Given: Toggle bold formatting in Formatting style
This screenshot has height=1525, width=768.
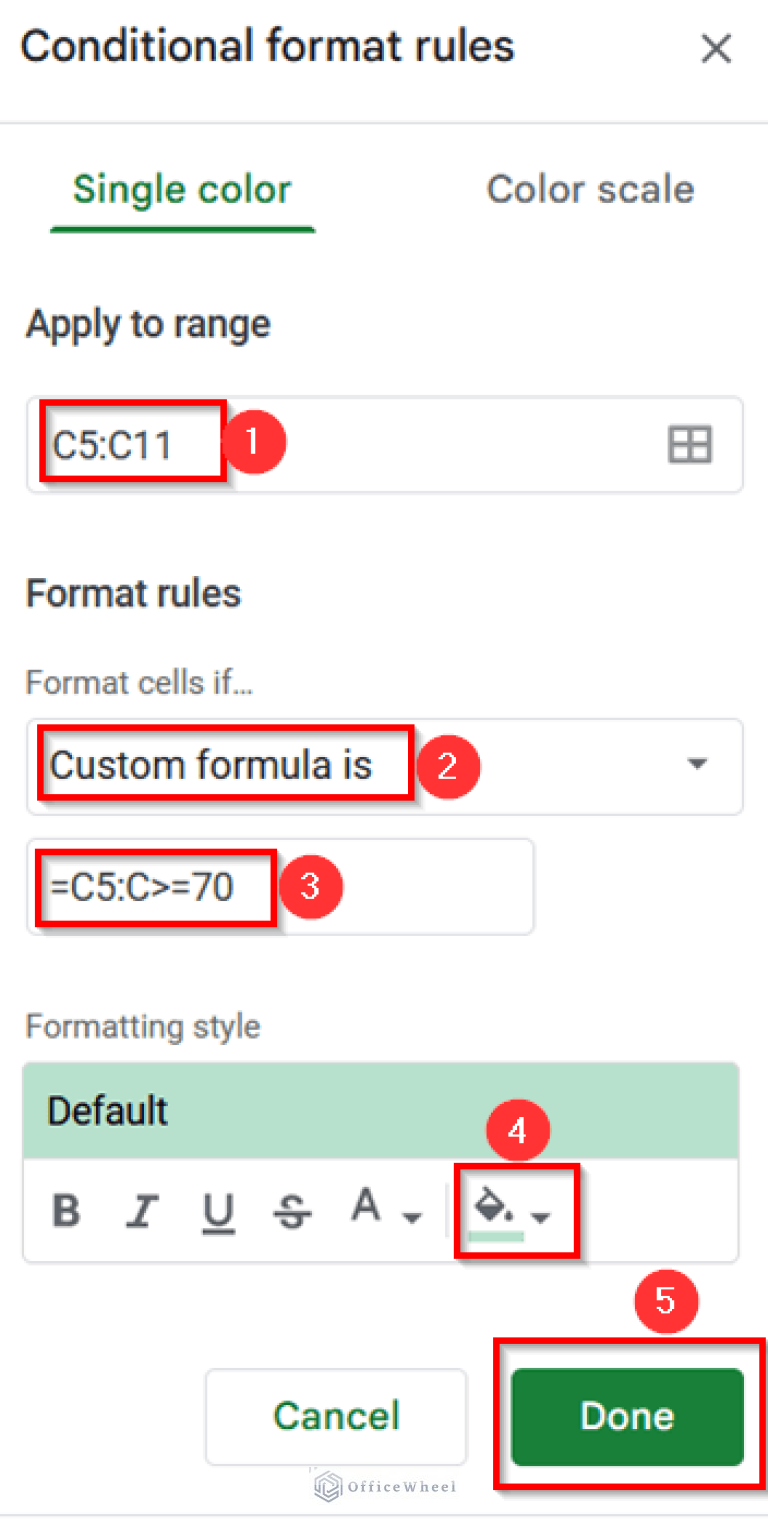Looking at the screenshot, I should coord(66,1211).
